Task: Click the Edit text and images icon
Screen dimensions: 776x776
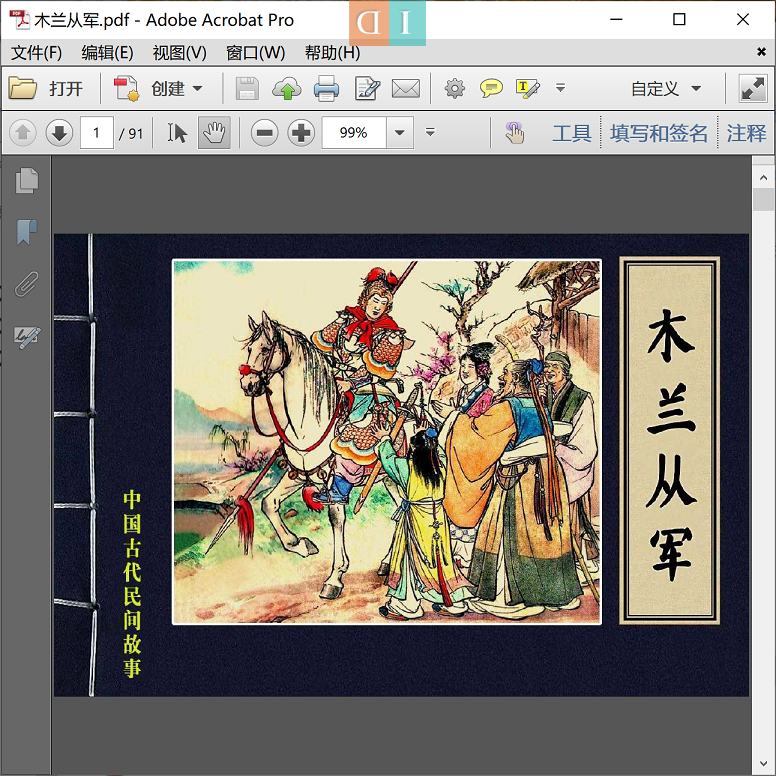Action: pyautogui.click(x=367, y=89)
